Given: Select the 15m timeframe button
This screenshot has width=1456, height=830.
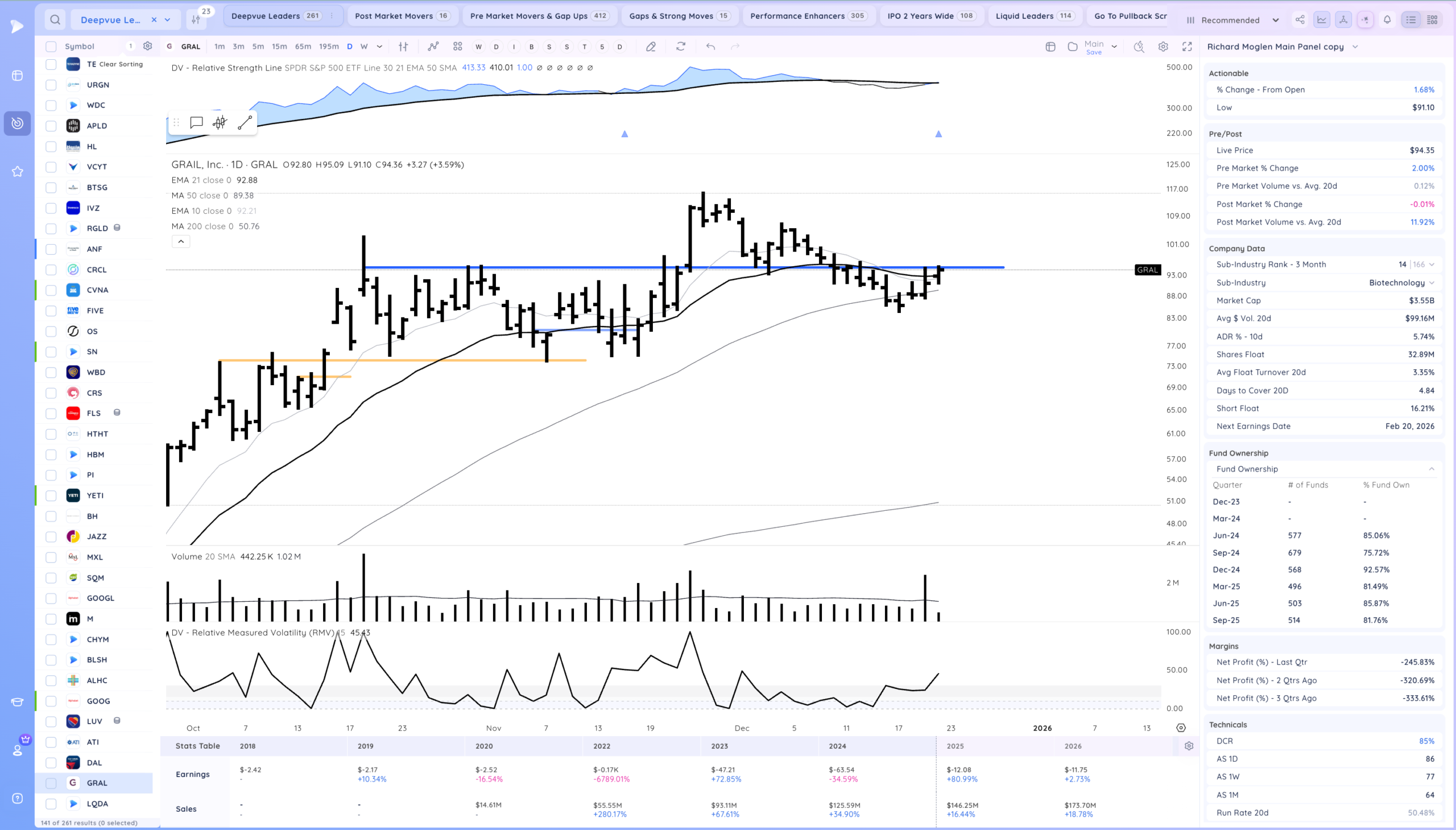Looking at the screenshot, I should tap(279, 47).
